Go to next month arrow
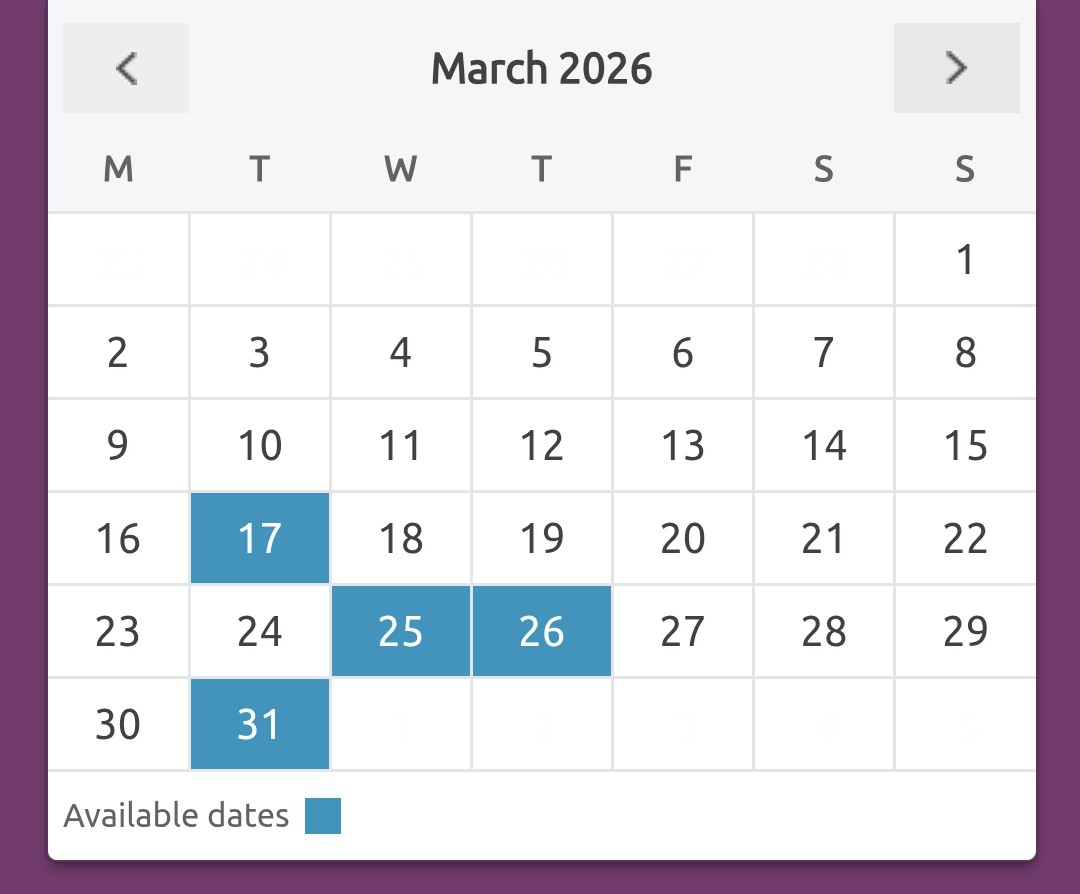The image size is (1080, 894). click(956, 68)
